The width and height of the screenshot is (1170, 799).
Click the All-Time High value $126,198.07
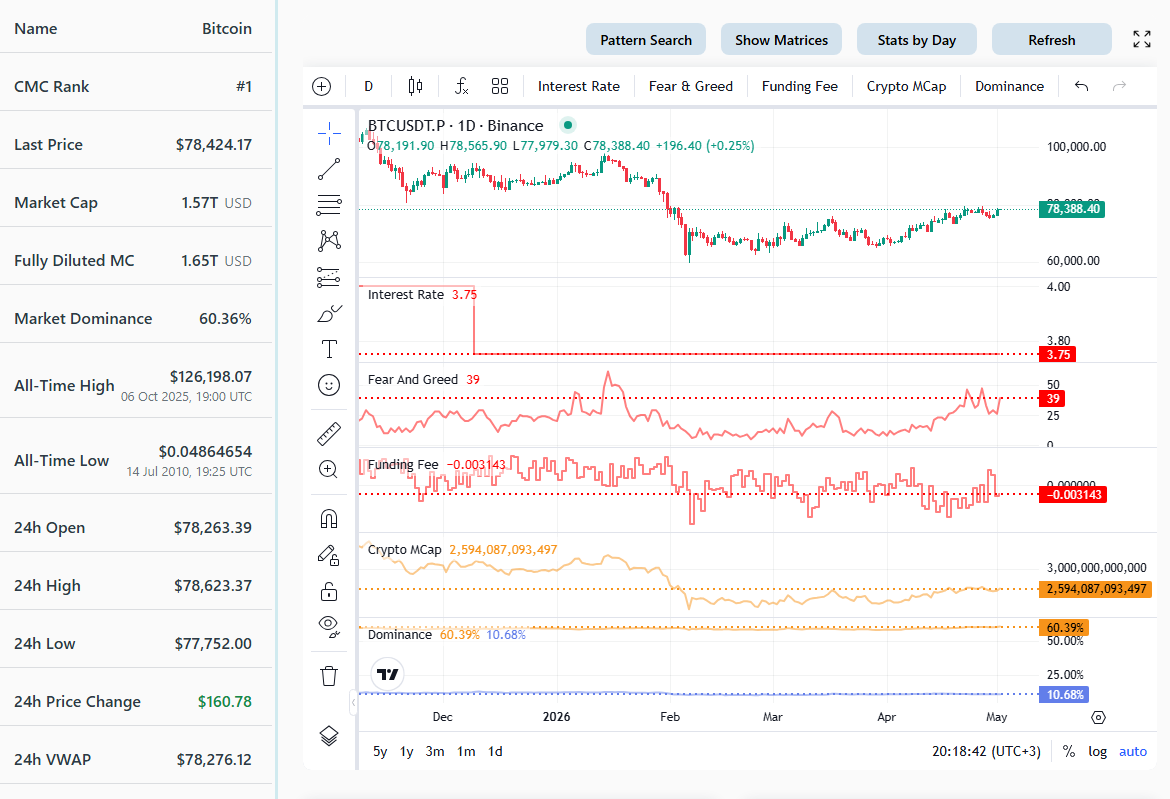[210, 377]
